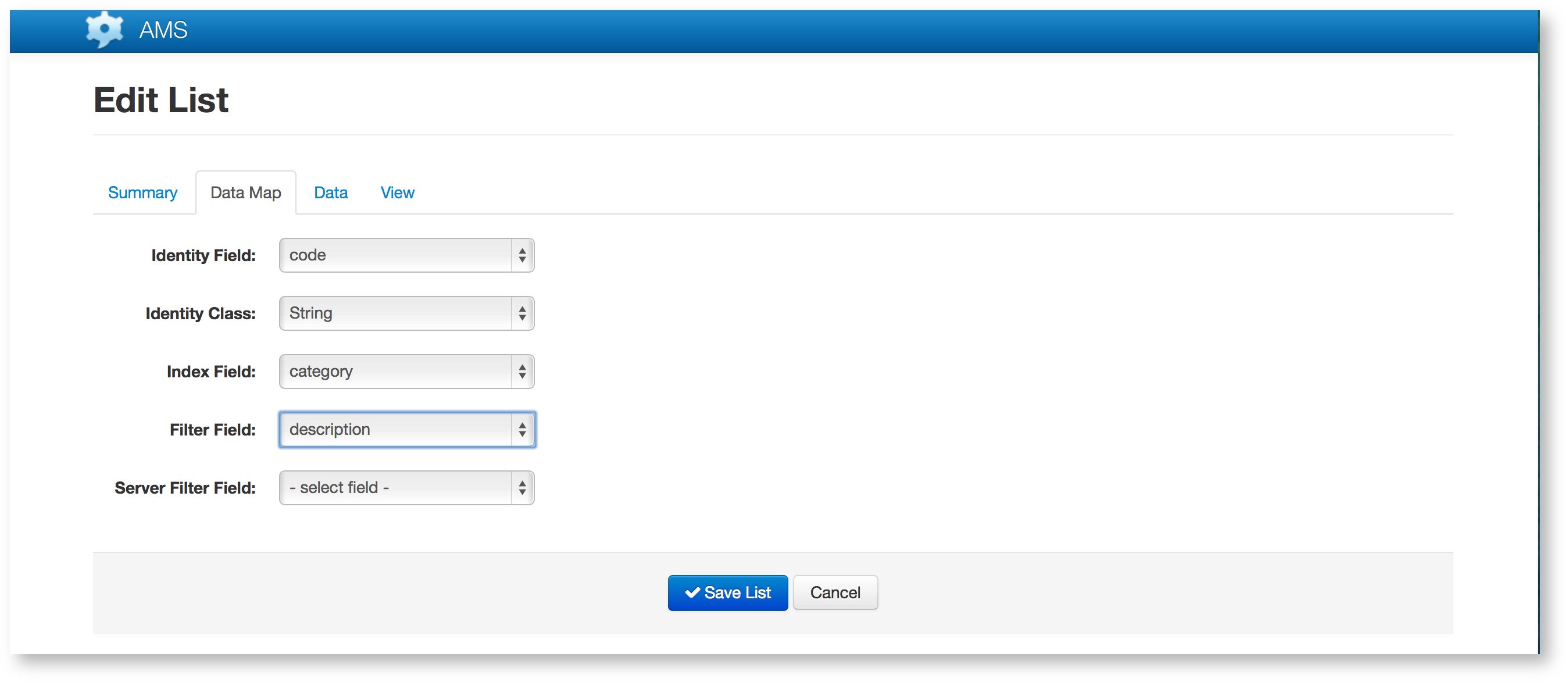The width and height of the screenshot is (1568, 682).
Task: Click the AMS brand title text
Action: click(163, 30)
